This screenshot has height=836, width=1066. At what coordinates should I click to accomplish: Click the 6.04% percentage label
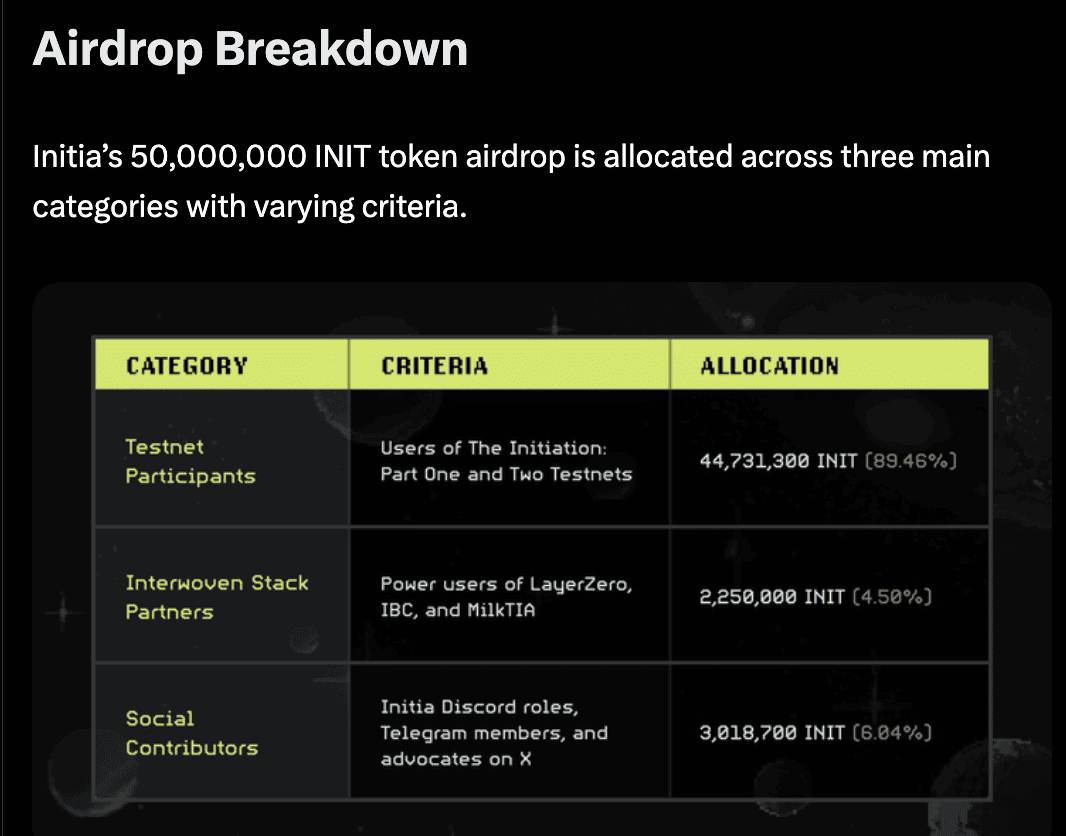[892, 733]
